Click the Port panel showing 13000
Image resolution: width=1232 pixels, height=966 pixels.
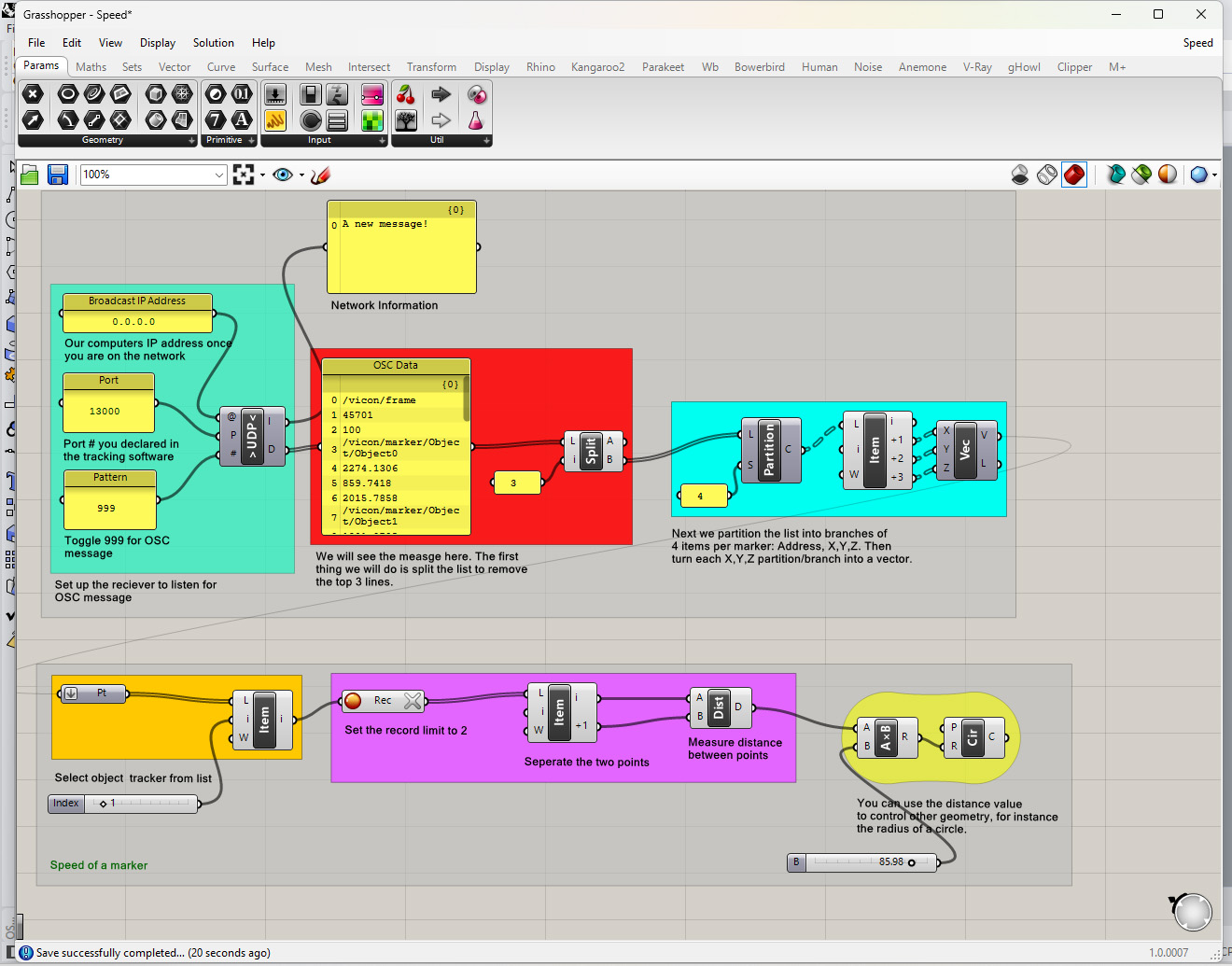pos(108,411)
